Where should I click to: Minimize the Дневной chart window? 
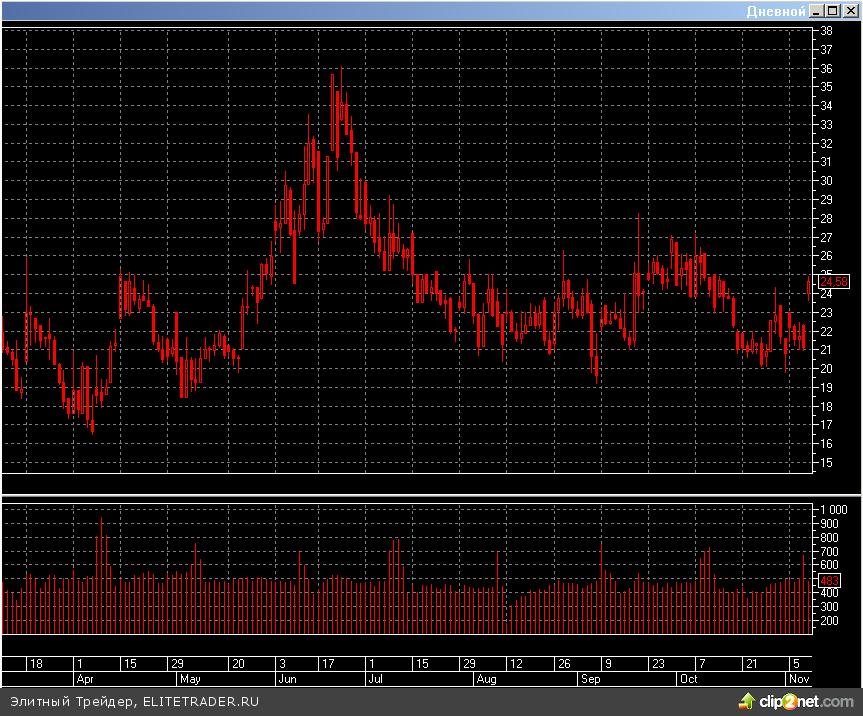[817, 10]
